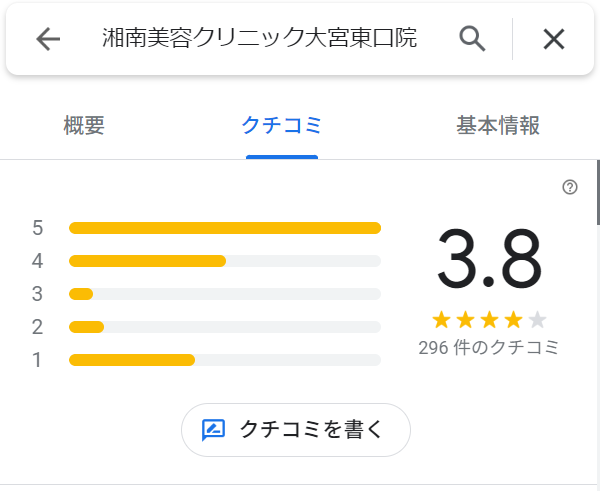This screenshot has height=491, width=600.
Task: Click the search field with 湘南美容クリニック大宮東口院
Action: [x=259, y=38]
